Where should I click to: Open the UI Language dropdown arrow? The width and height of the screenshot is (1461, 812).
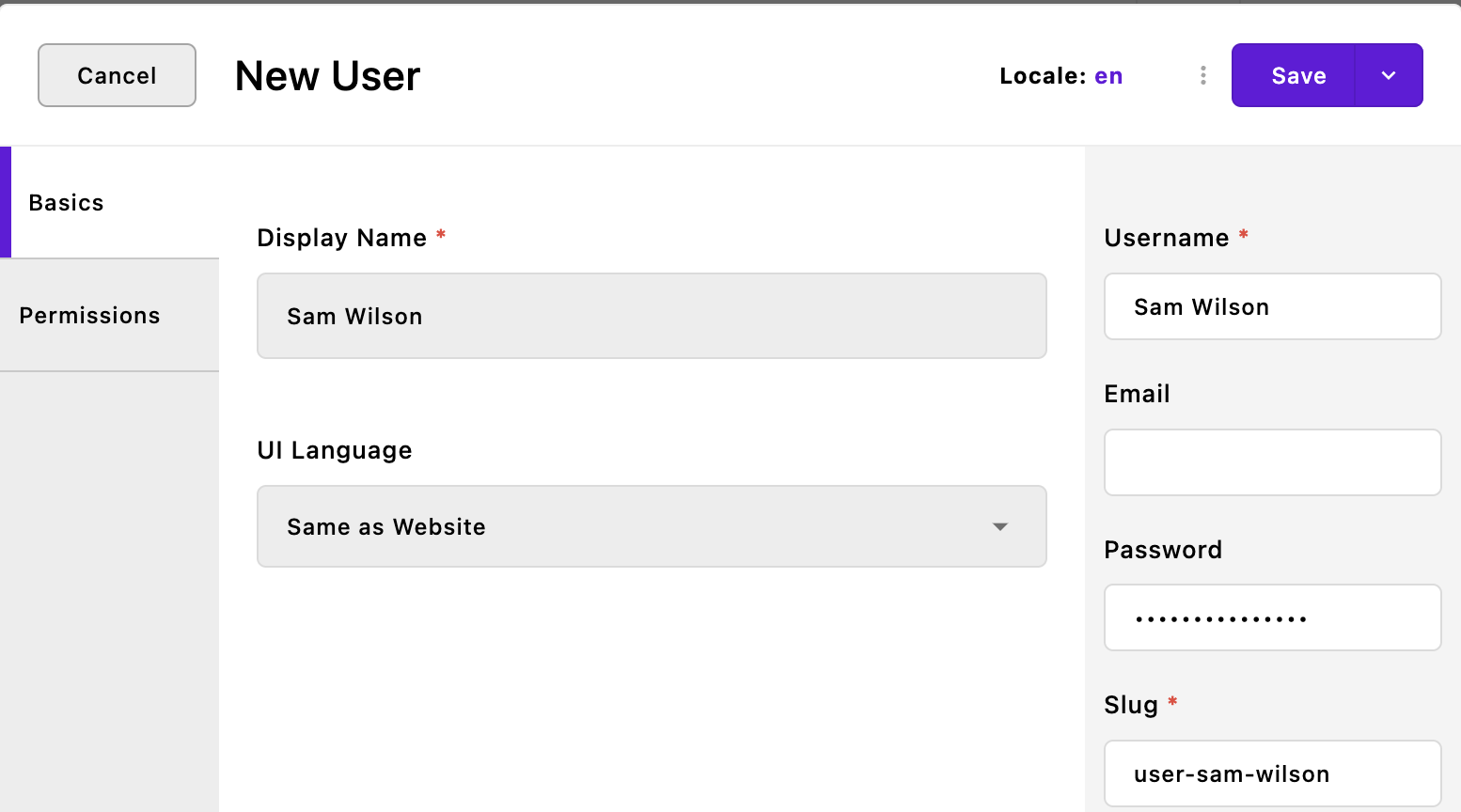[1000, 527]
